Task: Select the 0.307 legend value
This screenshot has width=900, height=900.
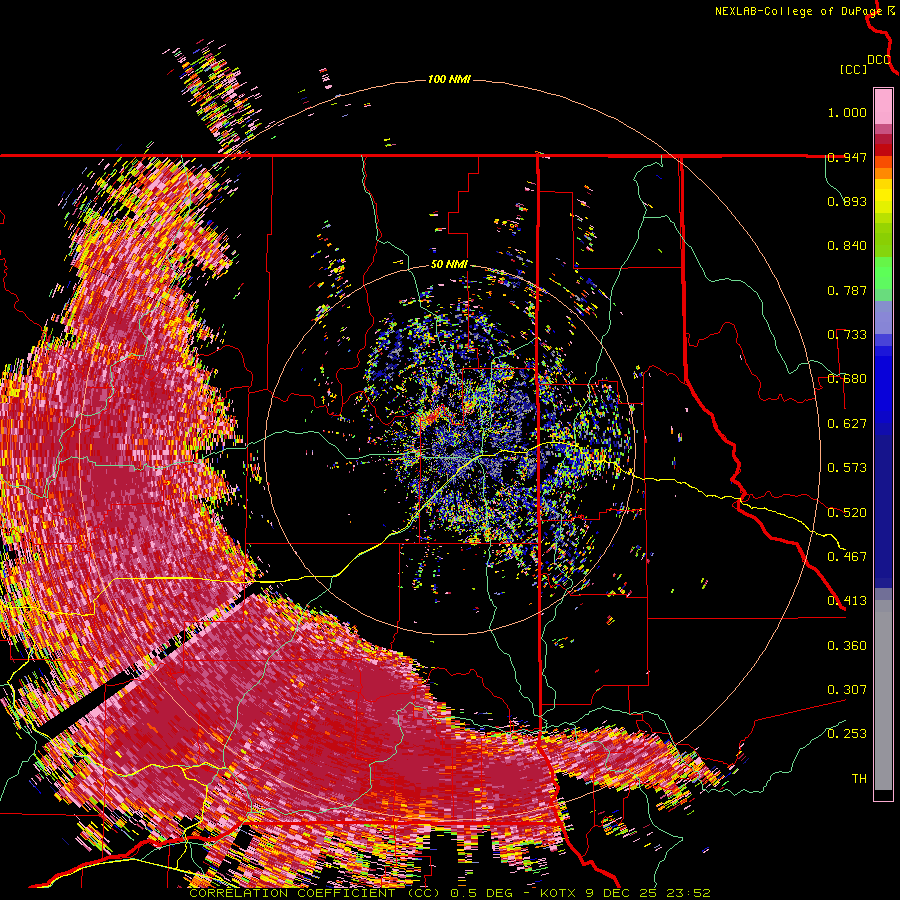Action: pos(847,689)
